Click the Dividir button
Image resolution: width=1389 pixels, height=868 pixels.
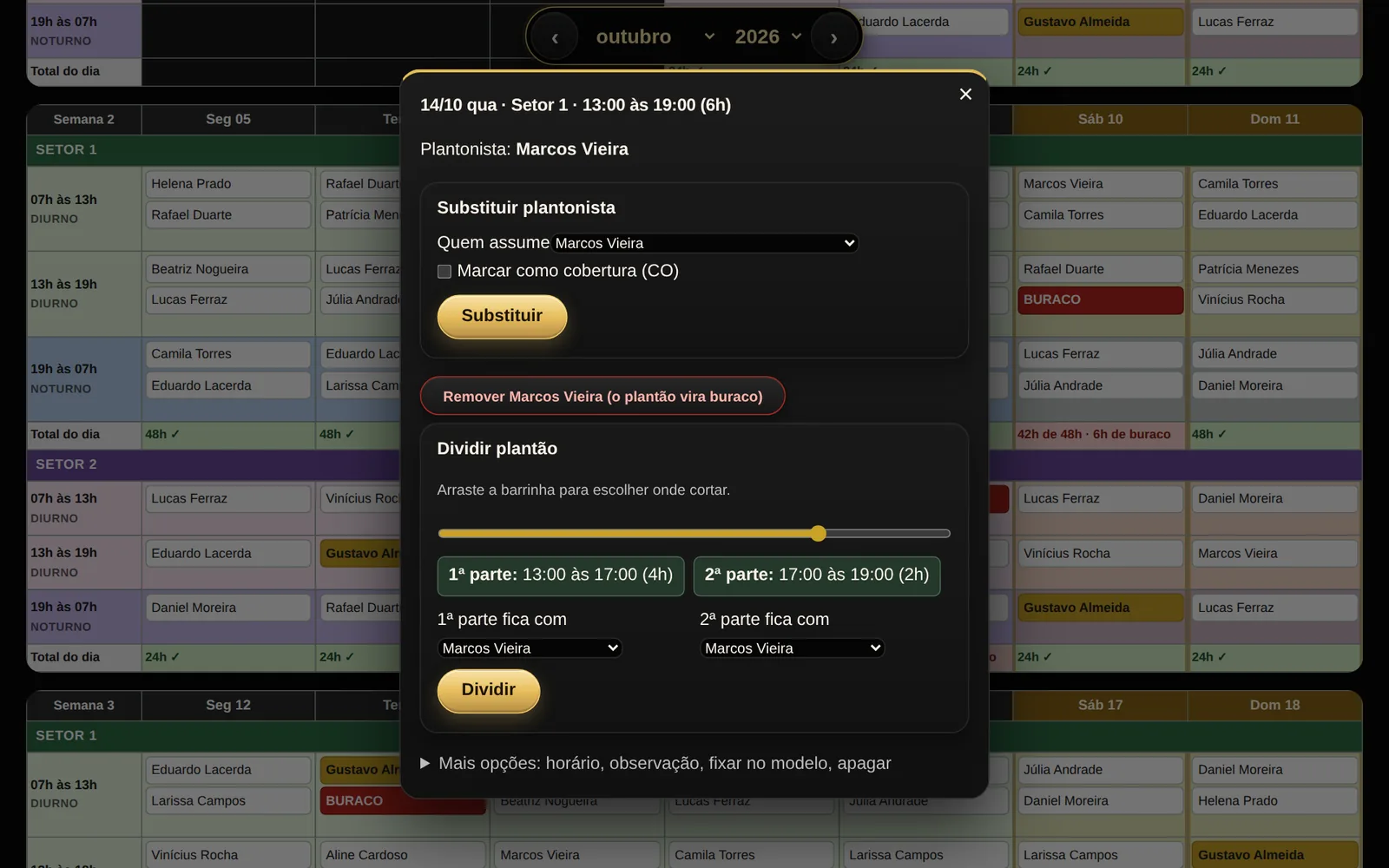[x=489, y=690]
